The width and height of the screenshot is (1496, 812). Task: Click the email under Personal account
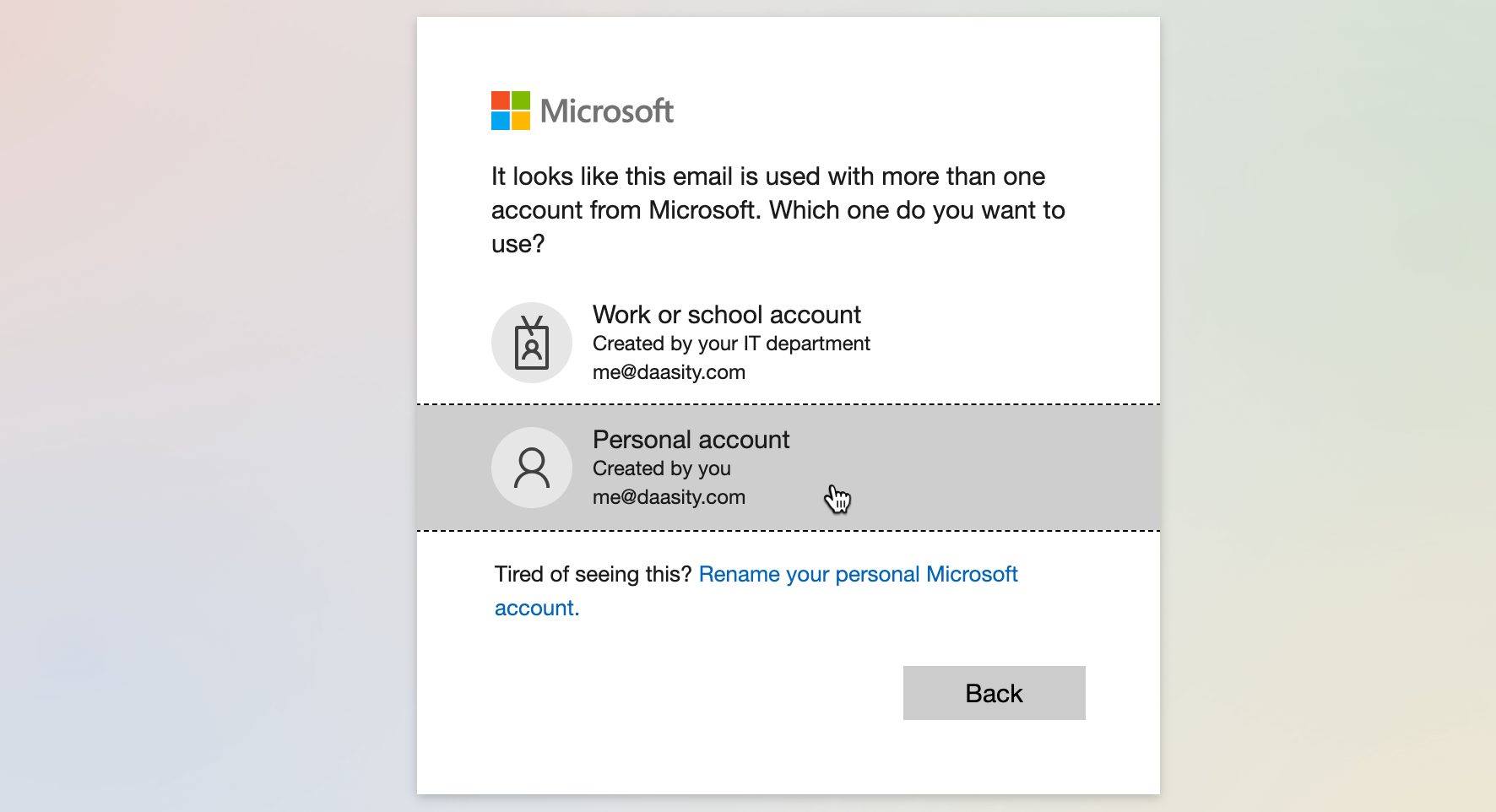[x=669, y=497]
